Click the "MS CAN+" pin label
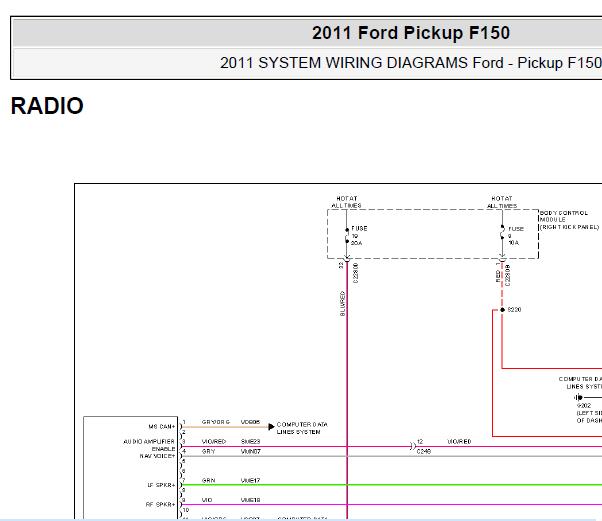This screenshot has height=521, width=602. click(162, 427)
